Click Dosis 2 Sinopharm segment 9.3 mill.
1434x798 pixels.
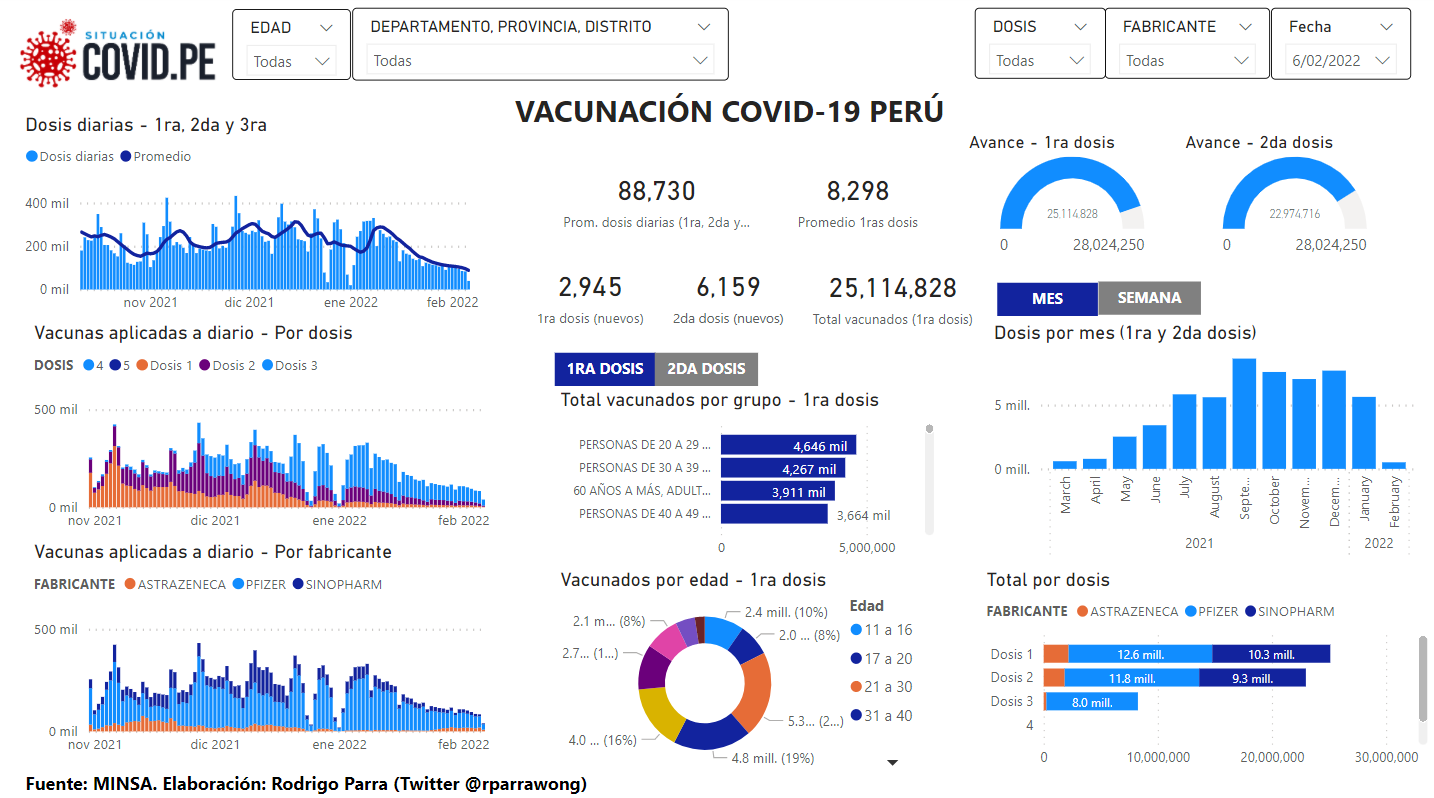[x=1252, y=678]
